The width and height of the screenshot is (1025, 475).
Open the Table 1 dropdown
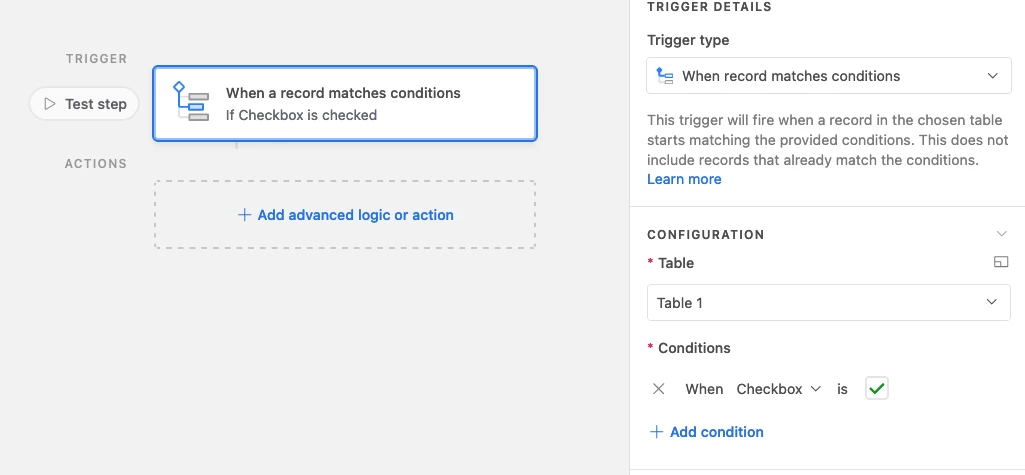click(x=828, y=303)
